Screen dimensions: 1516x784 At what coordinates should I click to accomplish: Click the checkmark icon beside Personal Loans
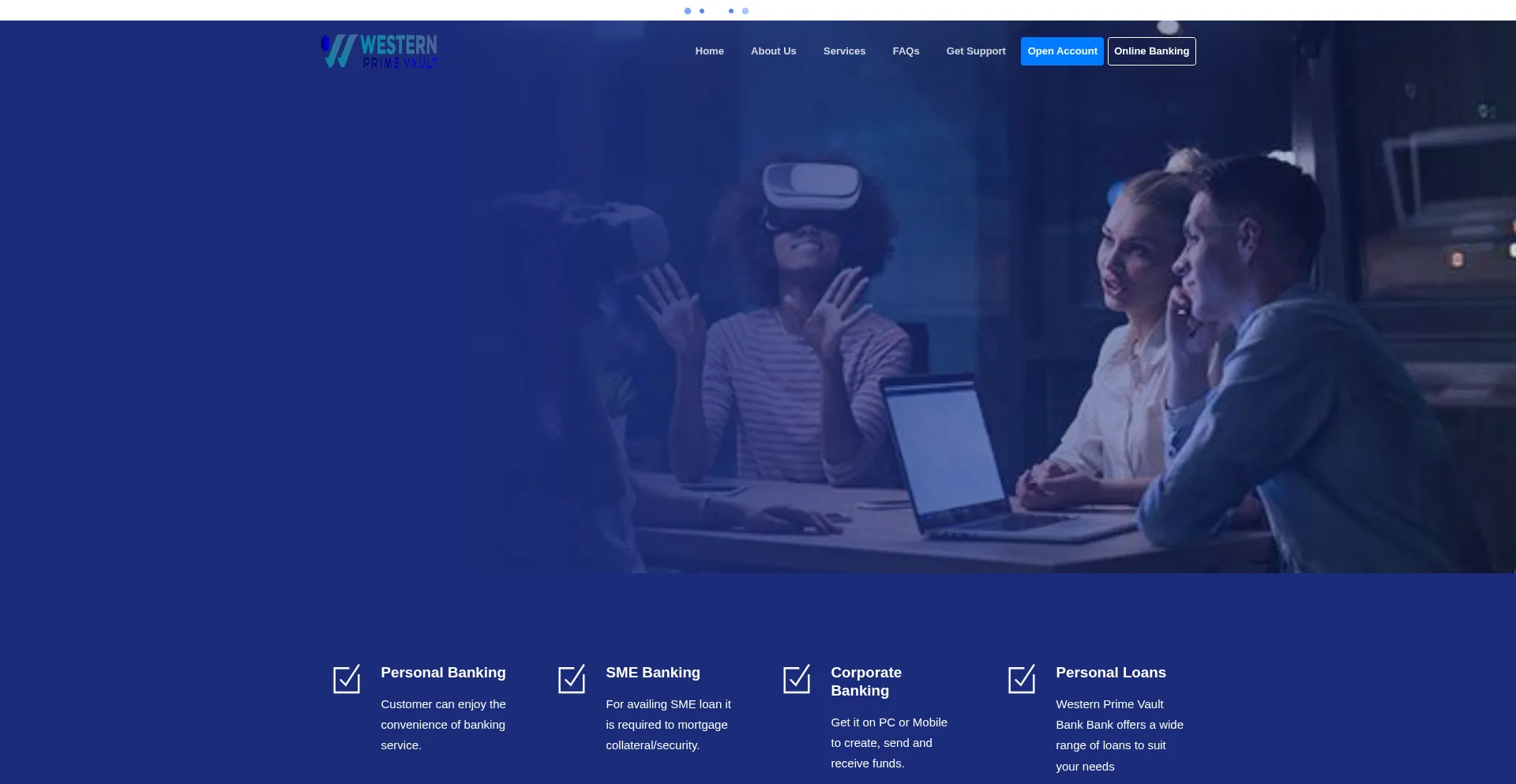pos(1022,679)
